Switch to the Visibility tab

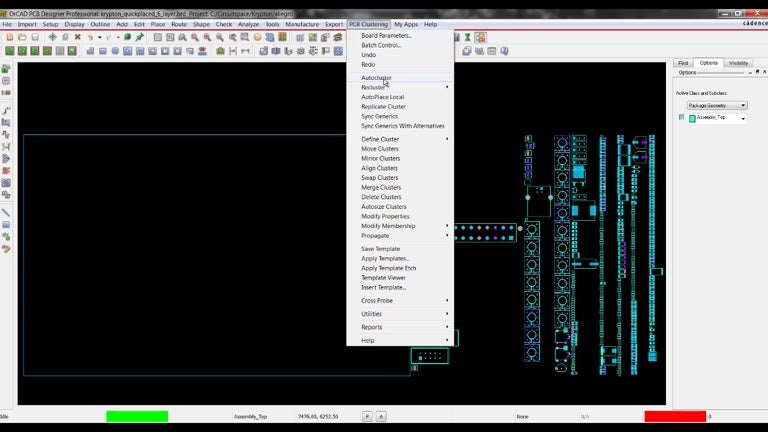739,63
